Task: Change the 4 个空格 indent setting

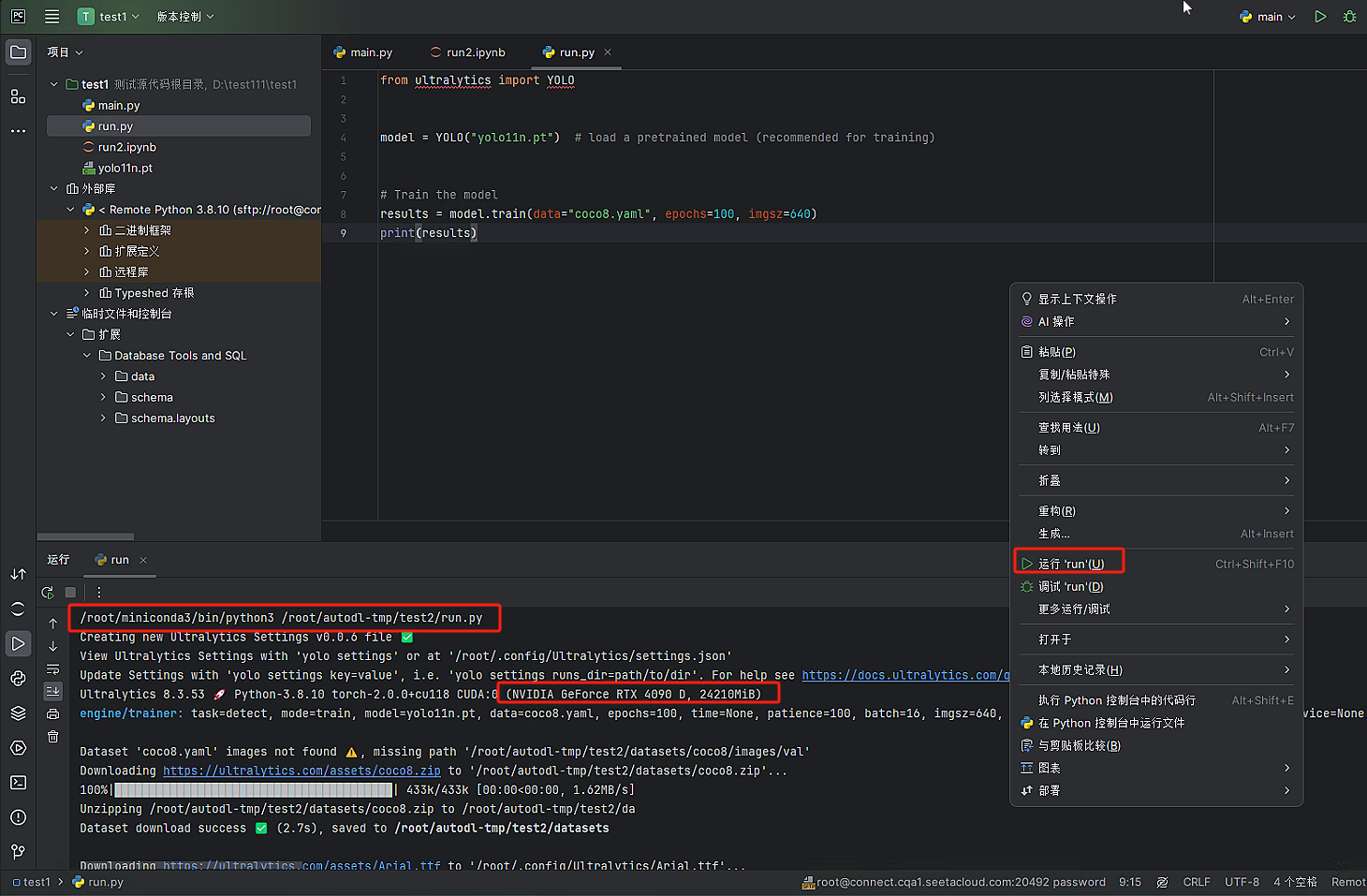Action: 1295,882
